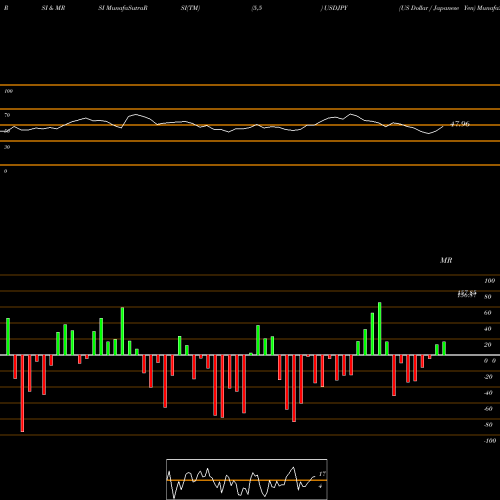This screenshot has height=500, width=500.
Task: Click the 20 label on the MR axis
Action: [x=487, y=345]
